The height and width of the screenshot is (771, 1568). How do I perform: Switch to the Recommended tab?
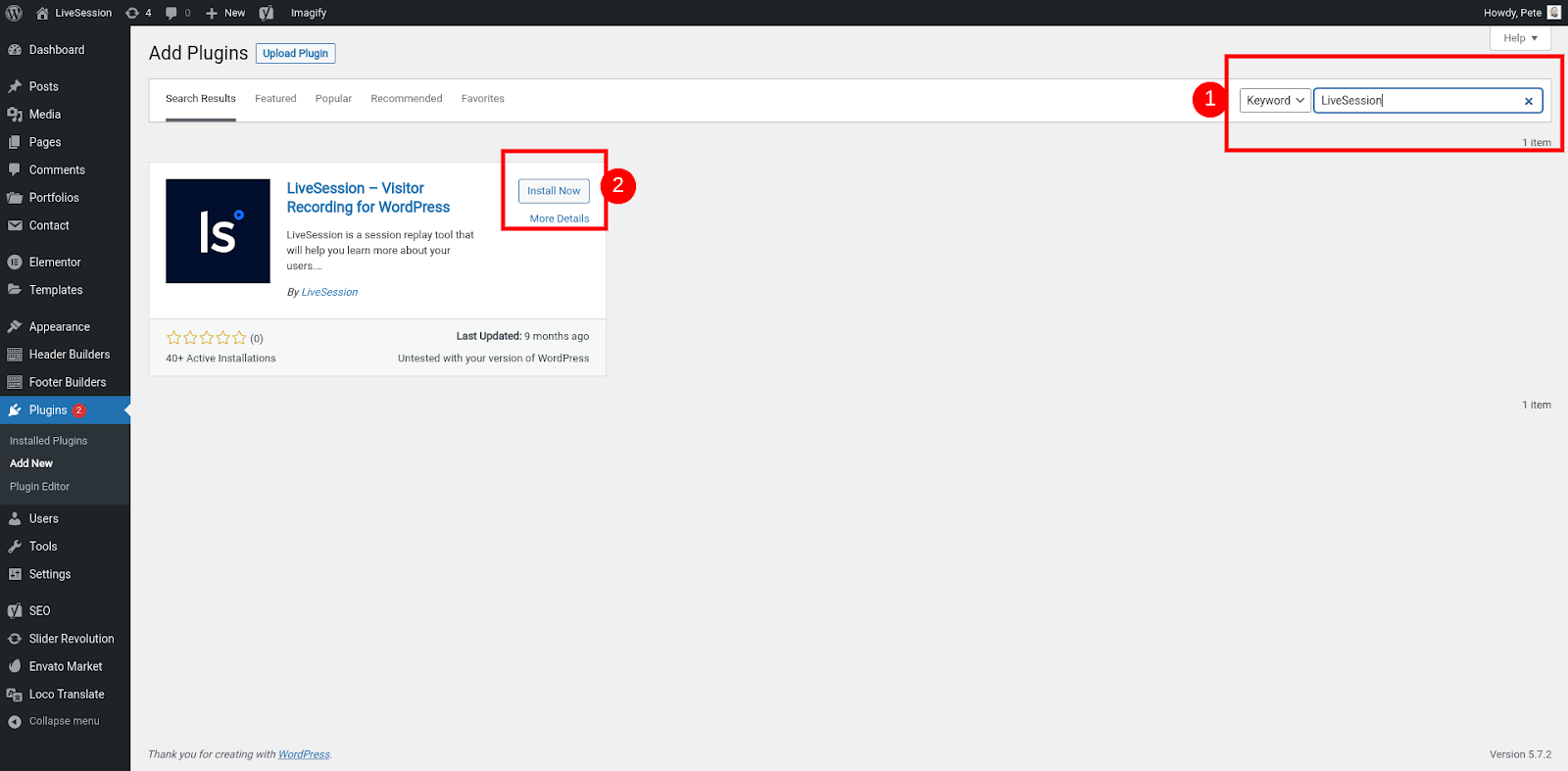407,99
